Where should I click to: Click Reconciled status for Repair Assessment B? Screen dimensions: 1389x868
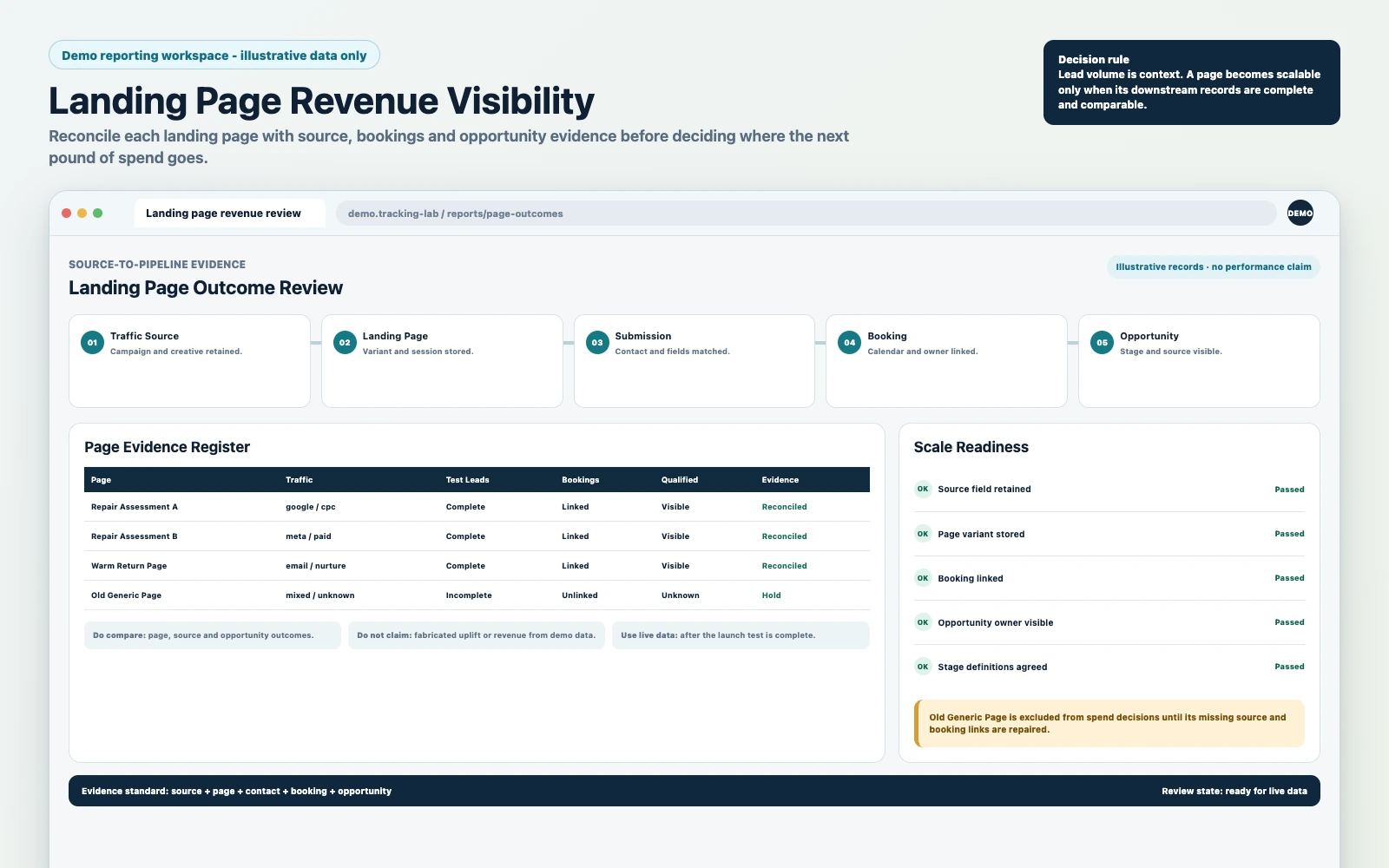coord(784,536)
